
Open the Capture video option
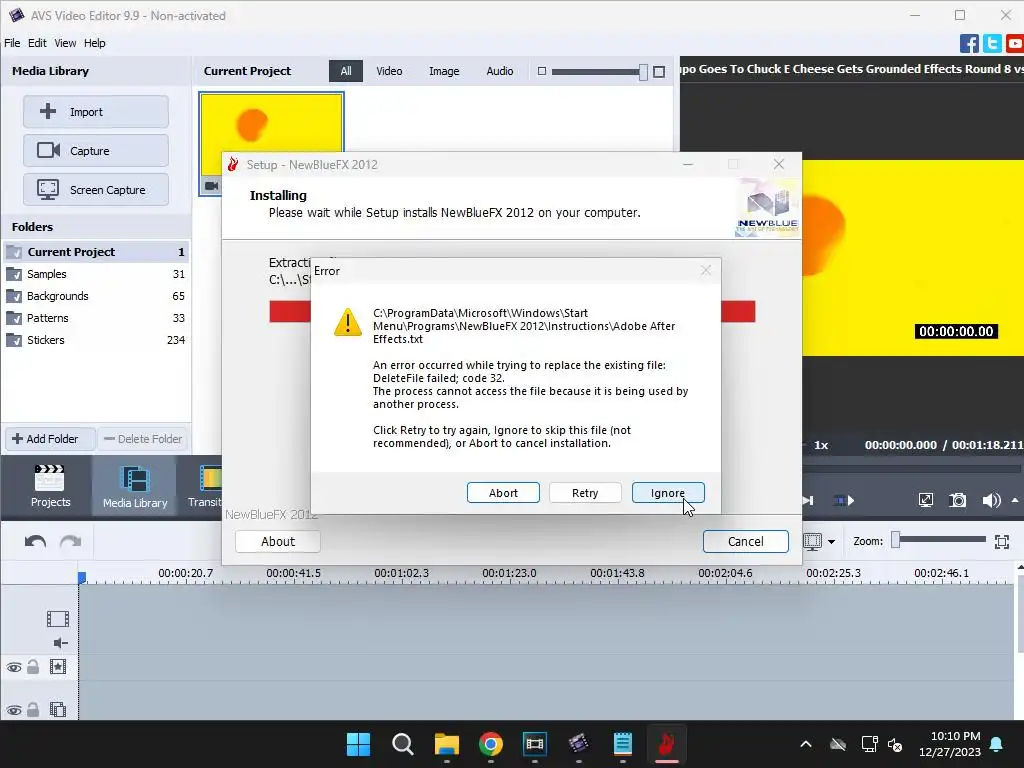(96, 151)
